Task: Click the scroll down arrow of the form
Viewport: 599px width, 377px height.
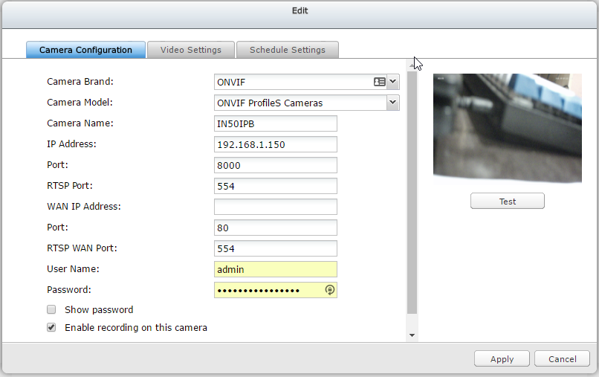Action: pyautogui.click(x=412, y=335)
